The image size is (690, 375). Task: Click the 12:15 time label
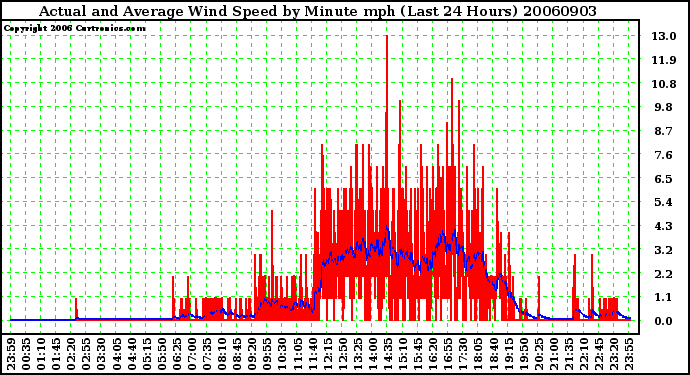tap(328, 354)
